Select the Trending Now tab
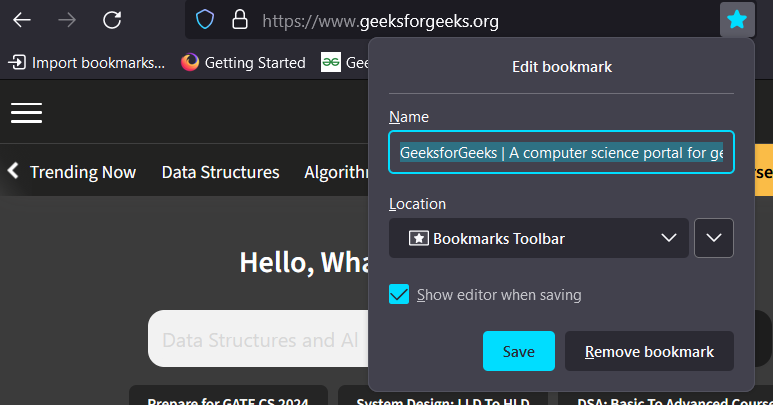The width and height of the screenshot is (773, 405). [83, 172]
